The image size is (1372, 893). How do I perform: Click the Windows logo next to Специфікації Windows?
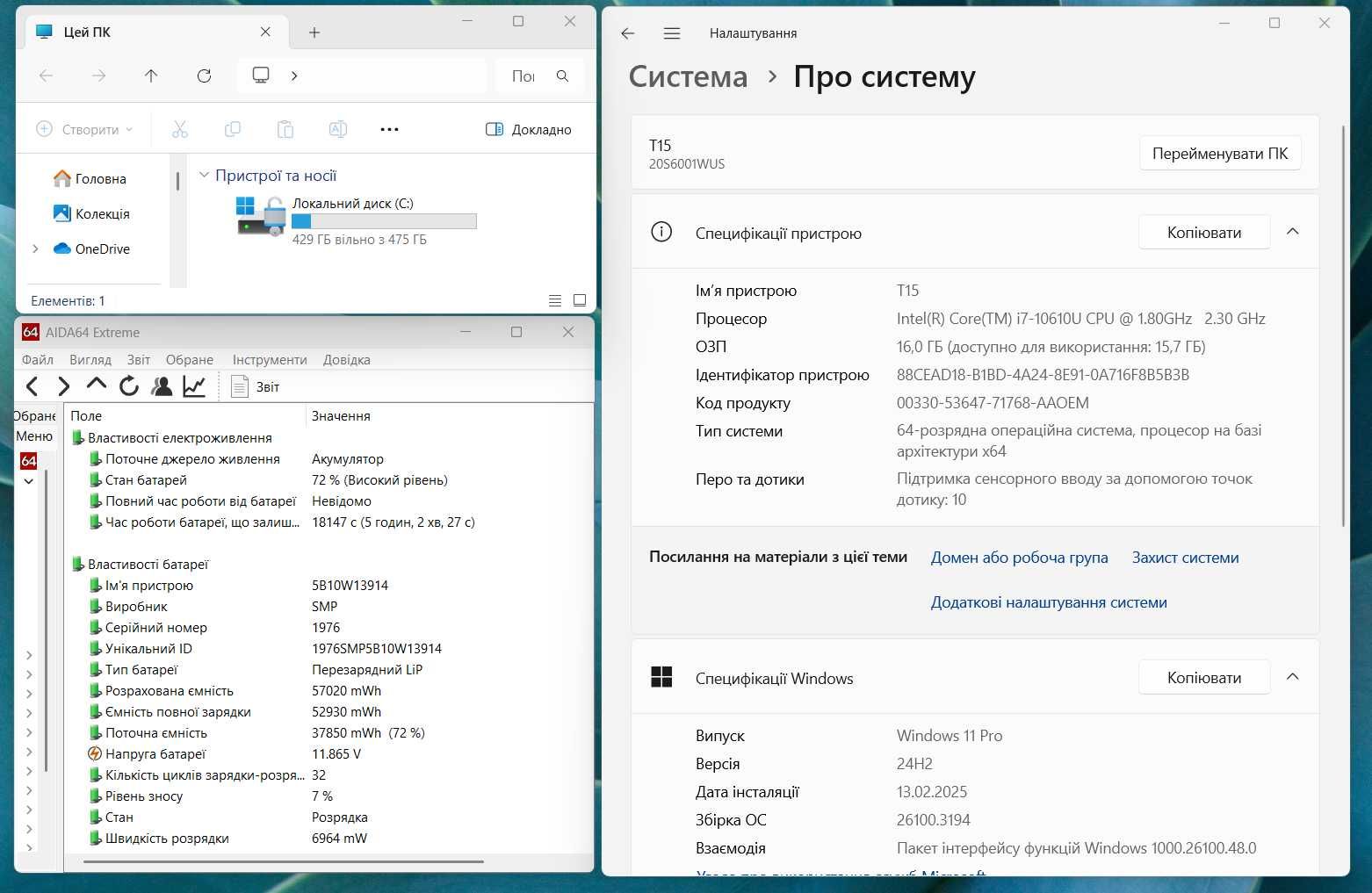point(661,677)
